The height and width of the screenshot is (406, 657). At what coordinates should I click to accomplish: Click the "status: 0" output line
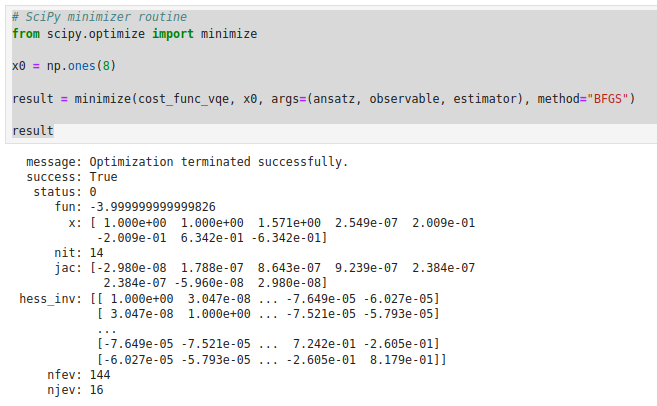(x=65, y=192)
